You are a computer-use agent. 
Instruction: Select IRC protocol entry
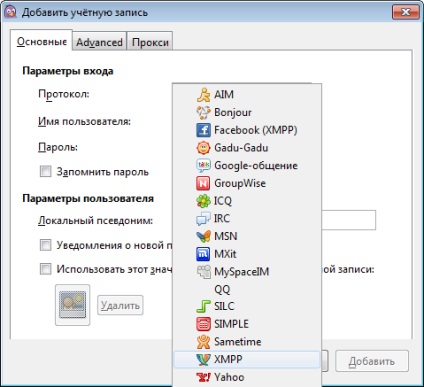pos(247,218)
